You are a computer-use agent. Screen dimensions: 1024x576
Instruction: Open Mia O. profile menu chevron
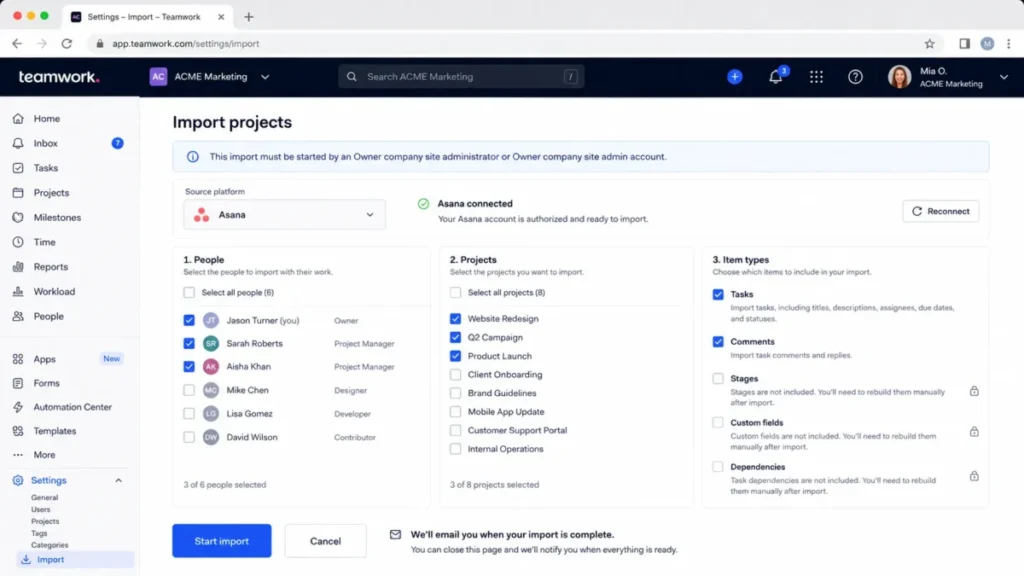[x=1004, y=77]
